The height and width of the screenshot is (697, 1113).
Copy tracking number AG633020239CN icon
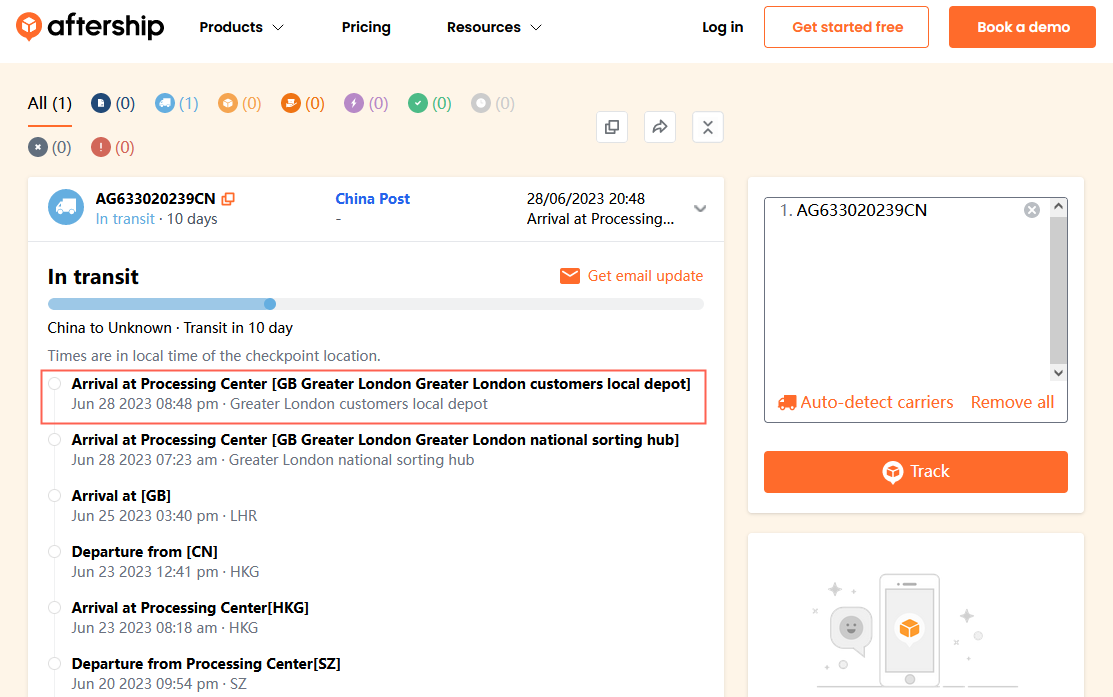[x=228, y=199]
